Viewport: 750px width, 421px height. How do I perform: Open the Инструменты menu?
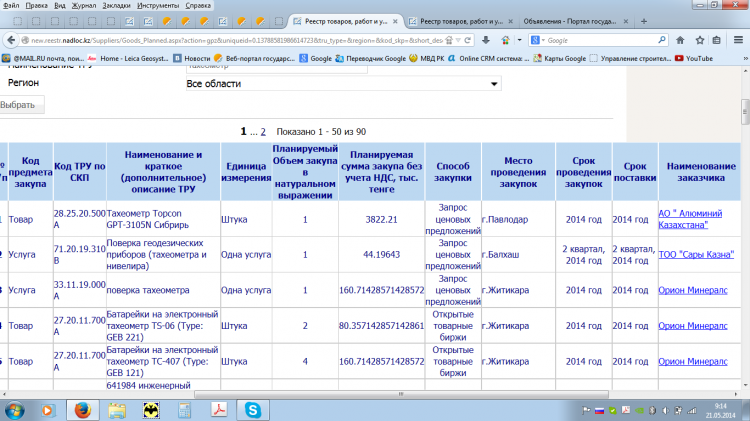152,5
